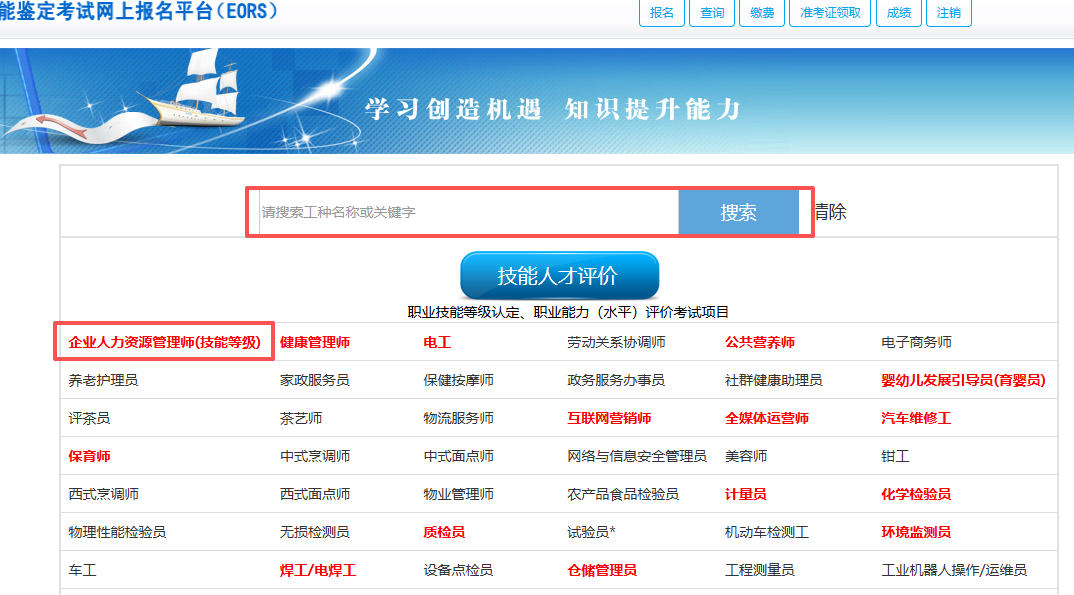This screenshot has width=1074, height=595.
Task: Click 清除 next to the search button
Action: [830, 212]
